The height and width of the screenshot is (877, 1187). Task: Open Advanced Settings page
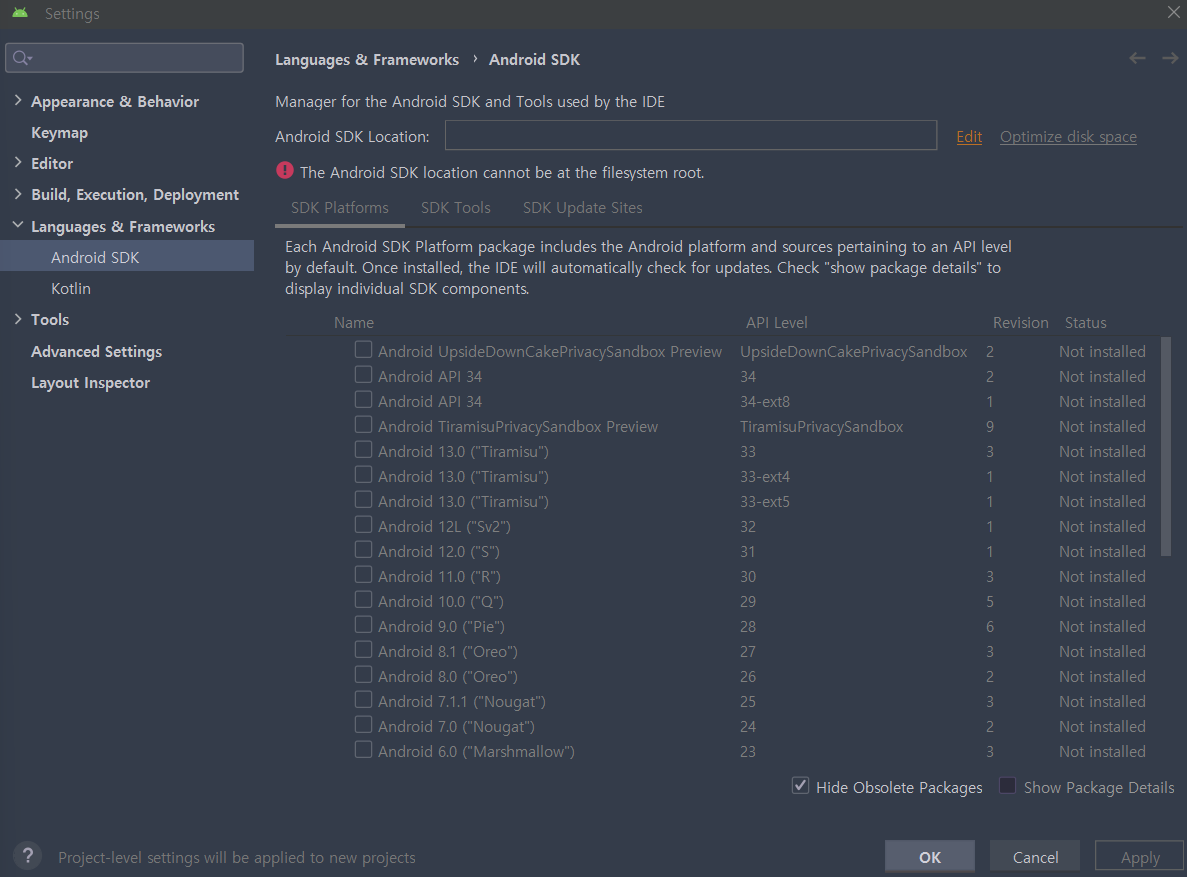(x=96, y=351)
